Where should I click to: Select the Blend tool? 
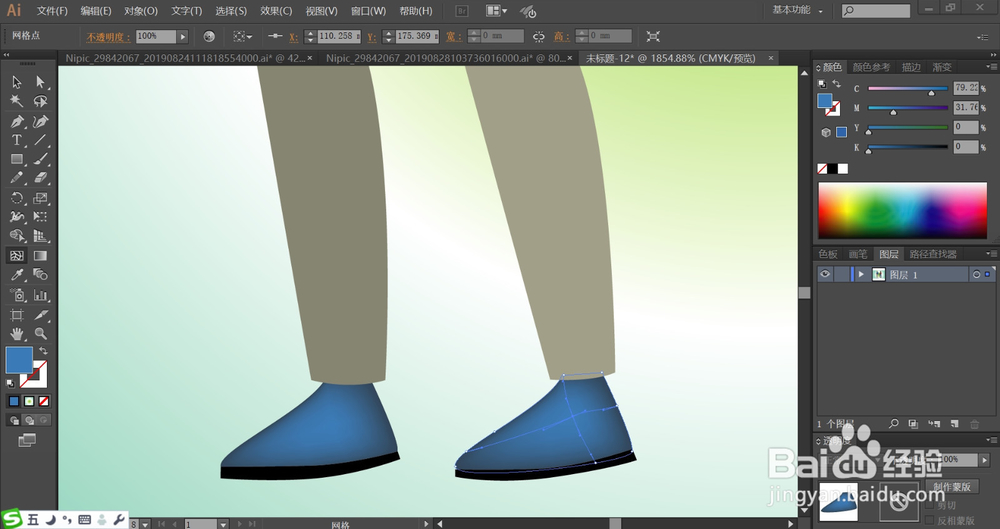pos(40,274)
